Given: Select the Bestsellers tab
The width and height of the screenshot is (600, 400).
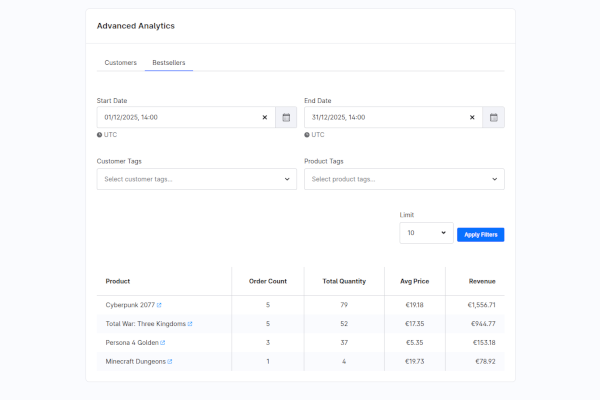Looking at the screenshot, I should 168,63.
